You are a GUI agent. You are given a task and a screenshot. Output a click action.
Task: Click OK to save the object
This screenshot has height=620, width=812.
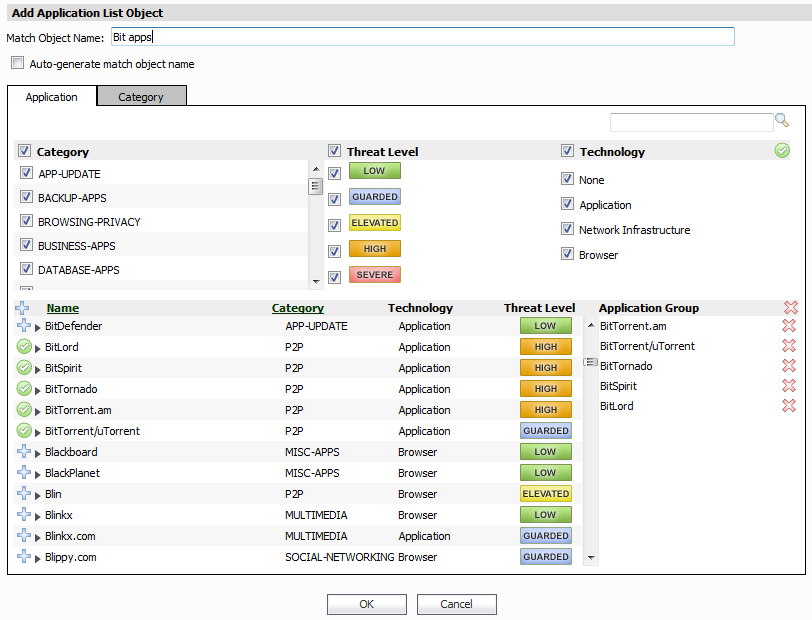point(367,604)
